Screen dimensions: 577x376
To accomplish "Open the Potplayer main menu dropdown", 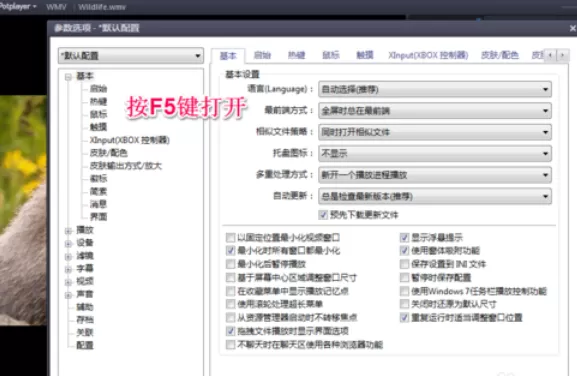I will tap(18, 6).
